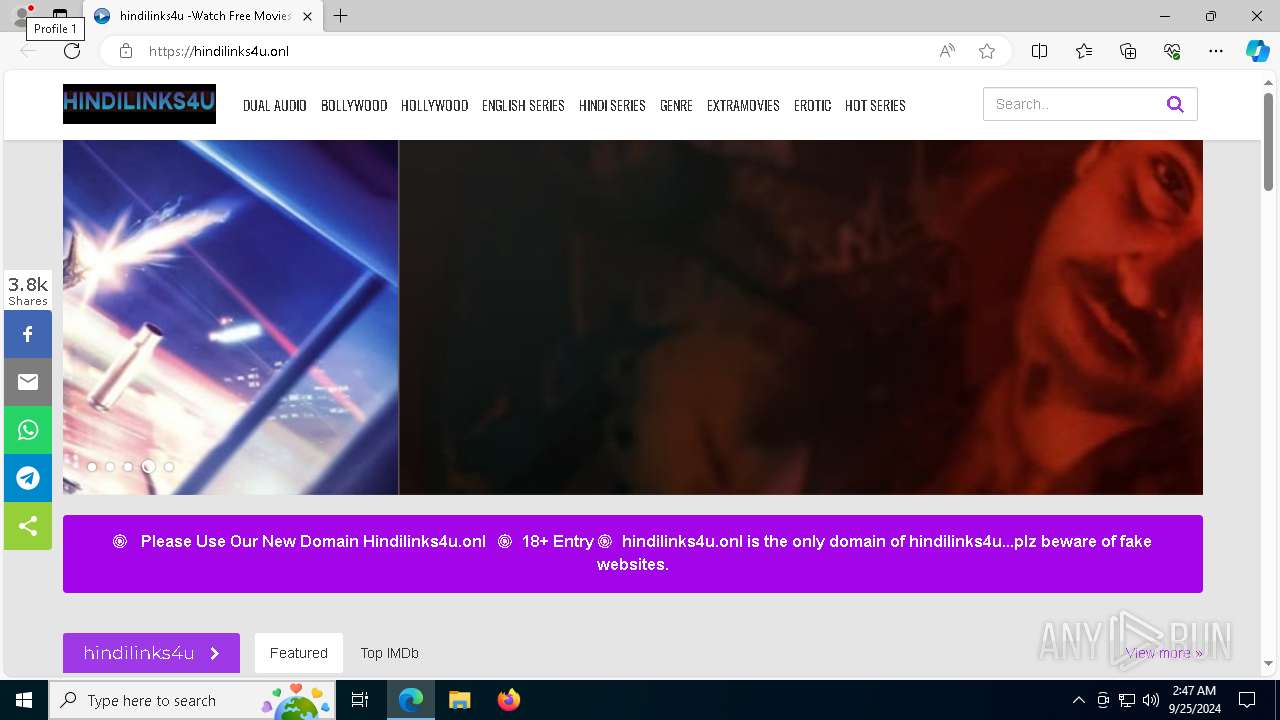Open volume control in system tray

(1151, 700)
